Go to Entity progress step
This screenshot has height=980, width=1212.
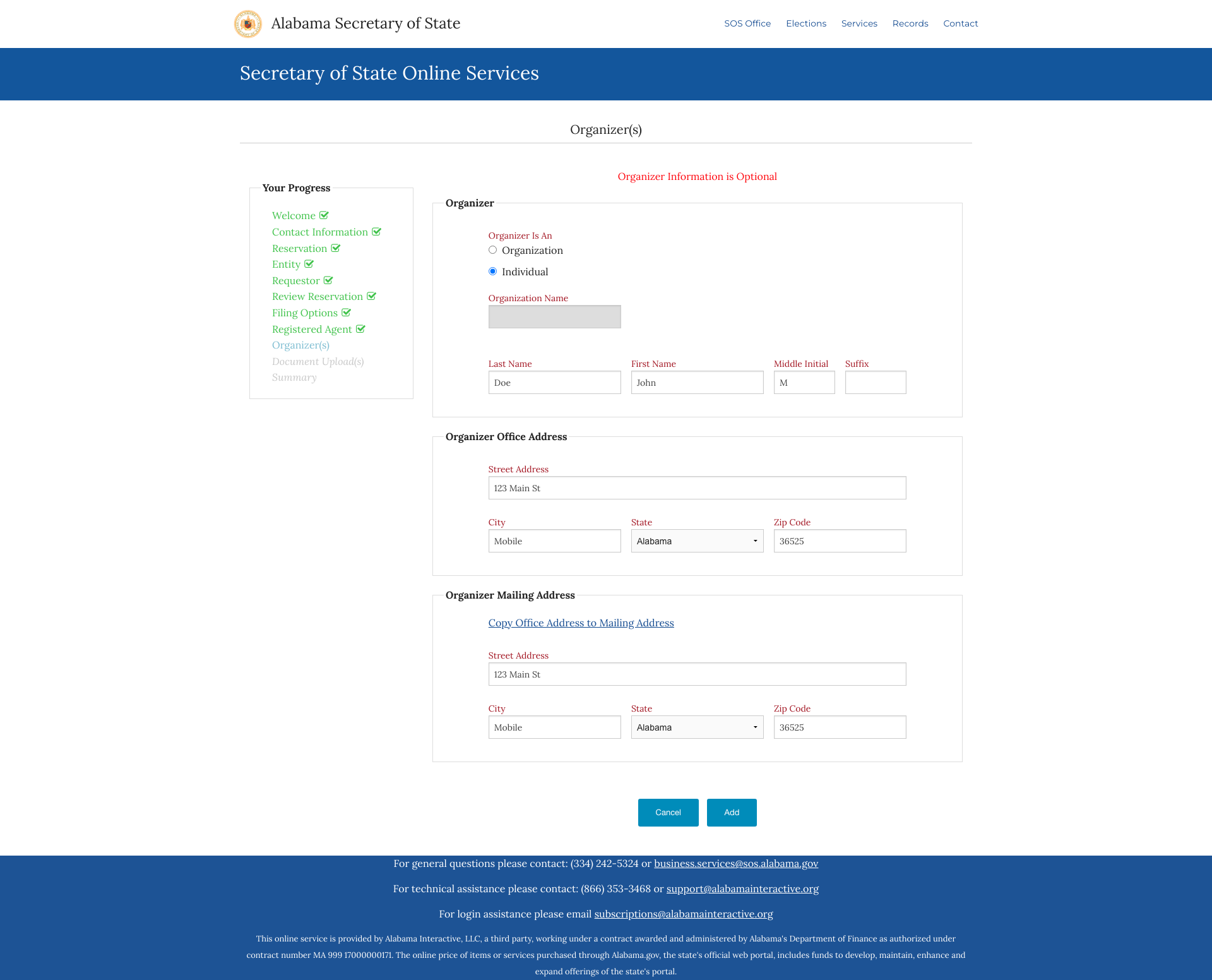(286, 264)
